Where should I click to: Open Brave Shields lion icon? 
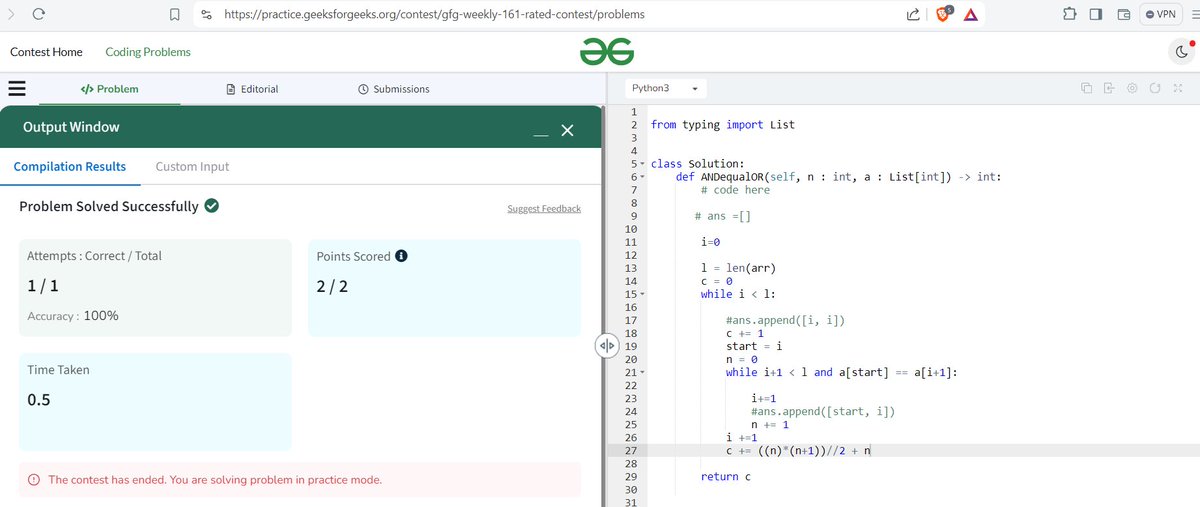(x=945, y=14)
